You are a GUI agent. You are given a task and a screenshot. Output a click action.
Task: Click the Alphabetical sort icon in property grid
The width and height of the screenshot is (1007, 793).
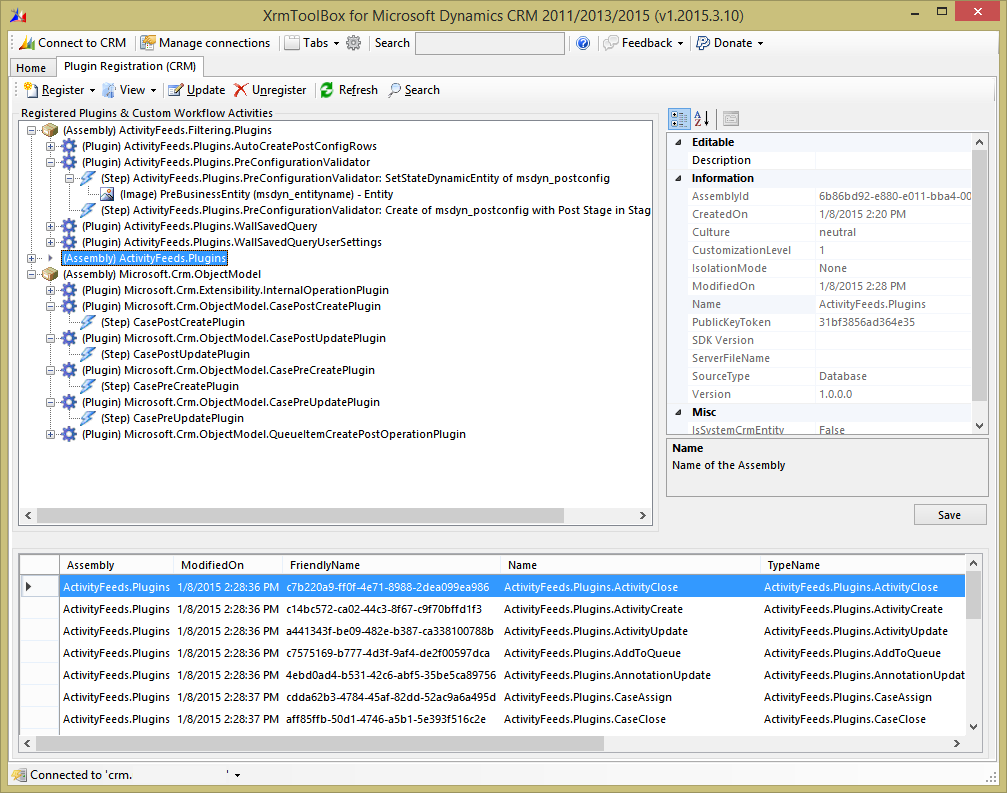(702, 119)
